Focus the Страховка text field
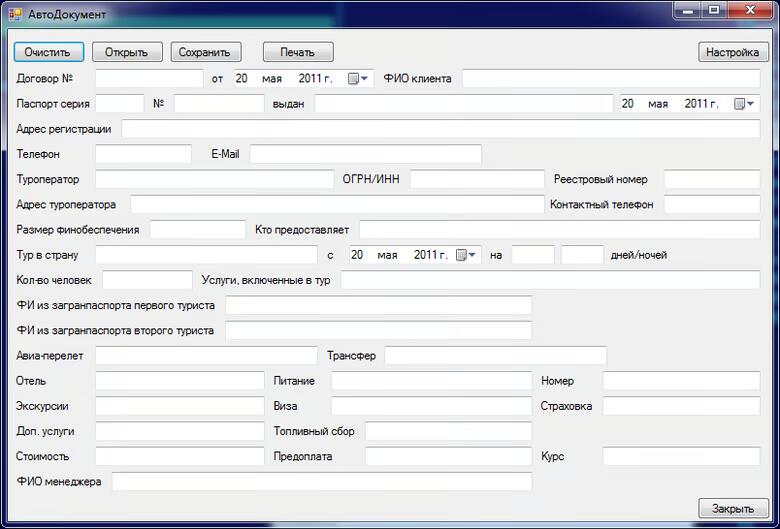The width and height of the screenshot is (780, 529). 681,406
